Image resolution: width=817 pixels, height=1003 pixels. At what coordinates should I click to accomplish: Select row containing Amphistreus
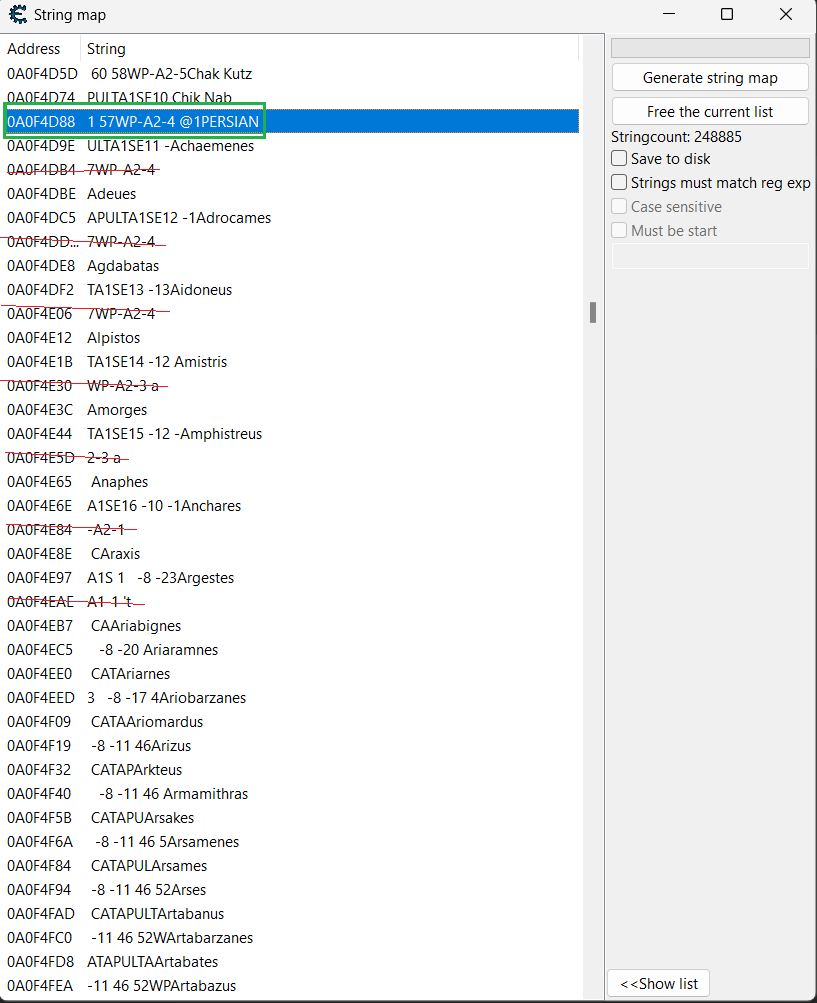pos(290,434)
